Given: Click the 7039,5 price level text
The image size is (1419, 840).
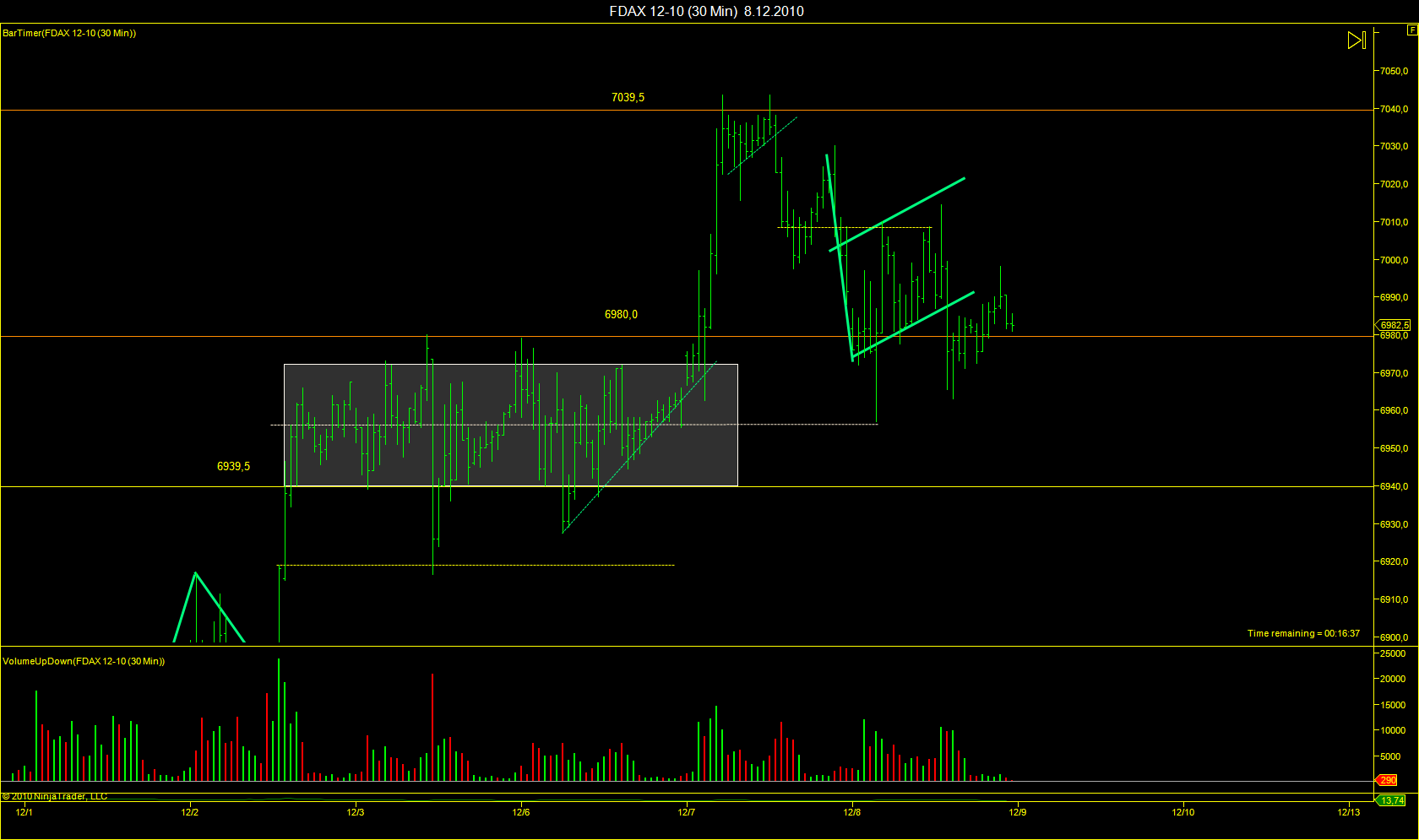Looking at the screenshot, I should [x=628, y=97].
